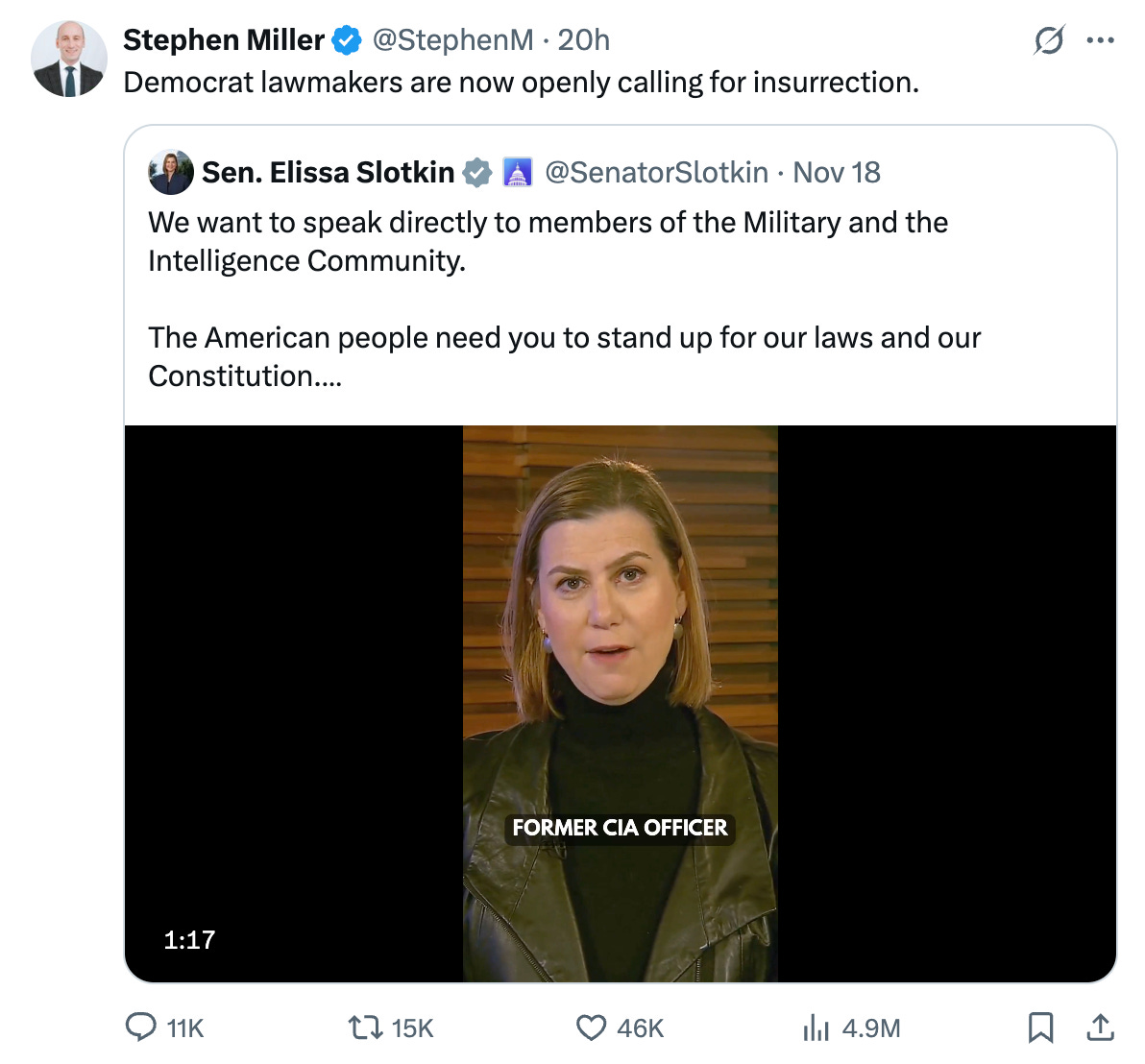Image resolution: width=1145 pixels, height=1064 pixels.
Task: View post analytics bar-chart icon
Action: 816,1028
